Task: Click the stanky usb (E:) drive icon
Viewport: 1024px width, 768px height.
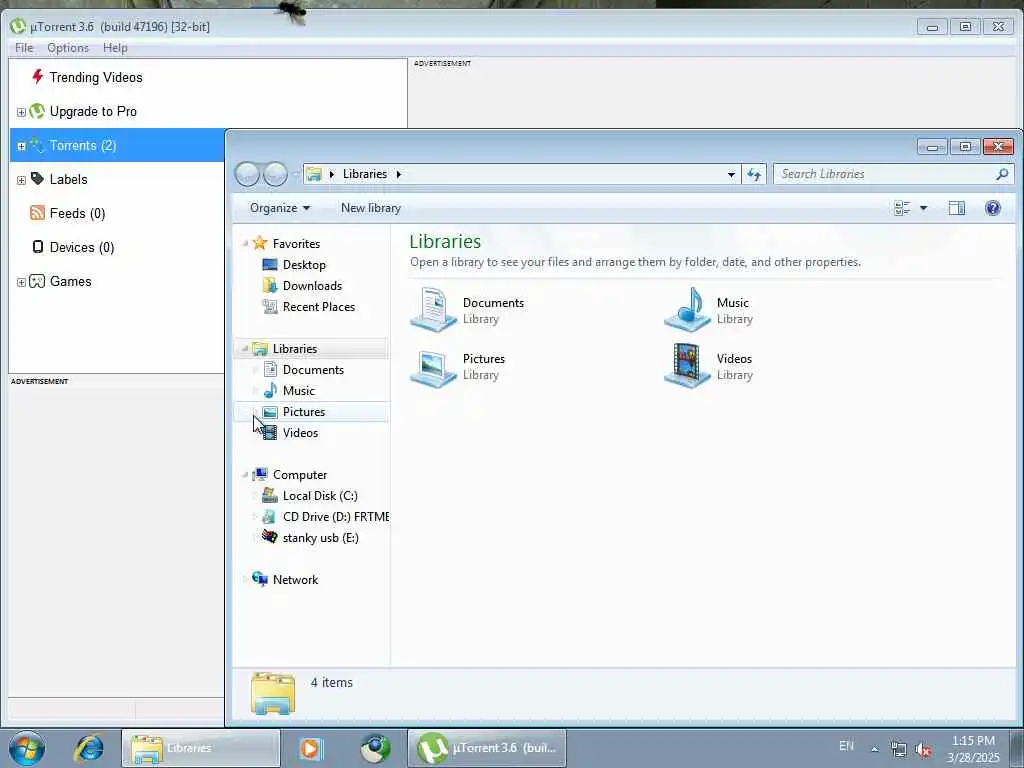Action: 270,537
